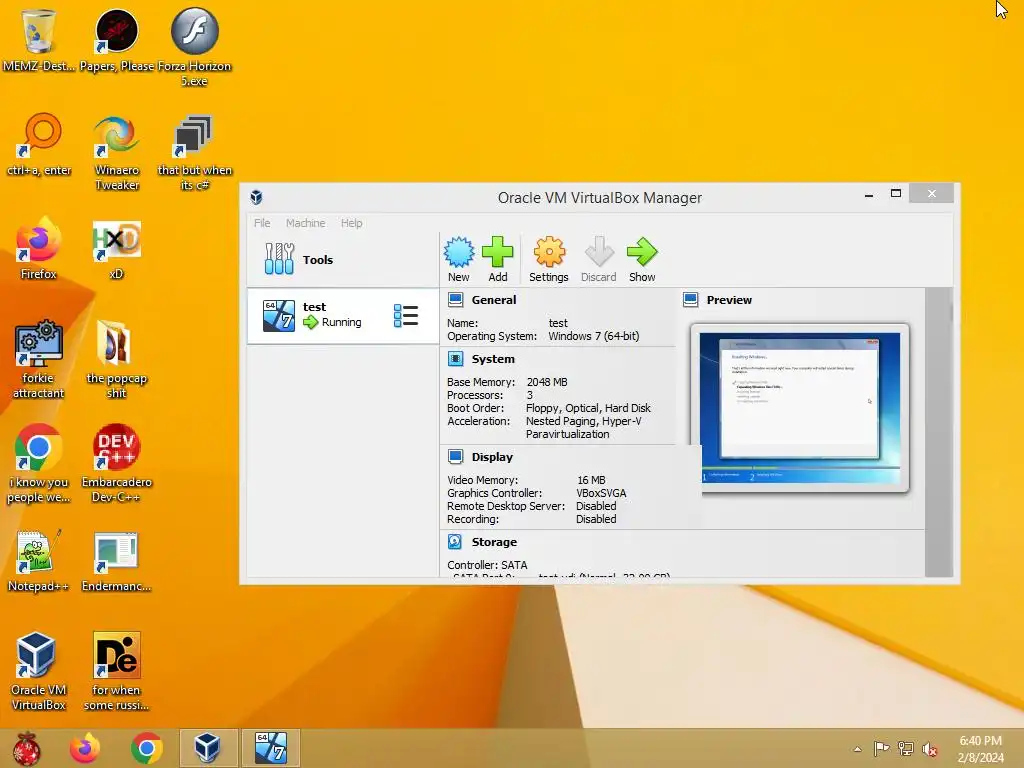This screenshot has width=1024, height=768.
Task: Select the Tools entry in sidebar
Action: 342,259
